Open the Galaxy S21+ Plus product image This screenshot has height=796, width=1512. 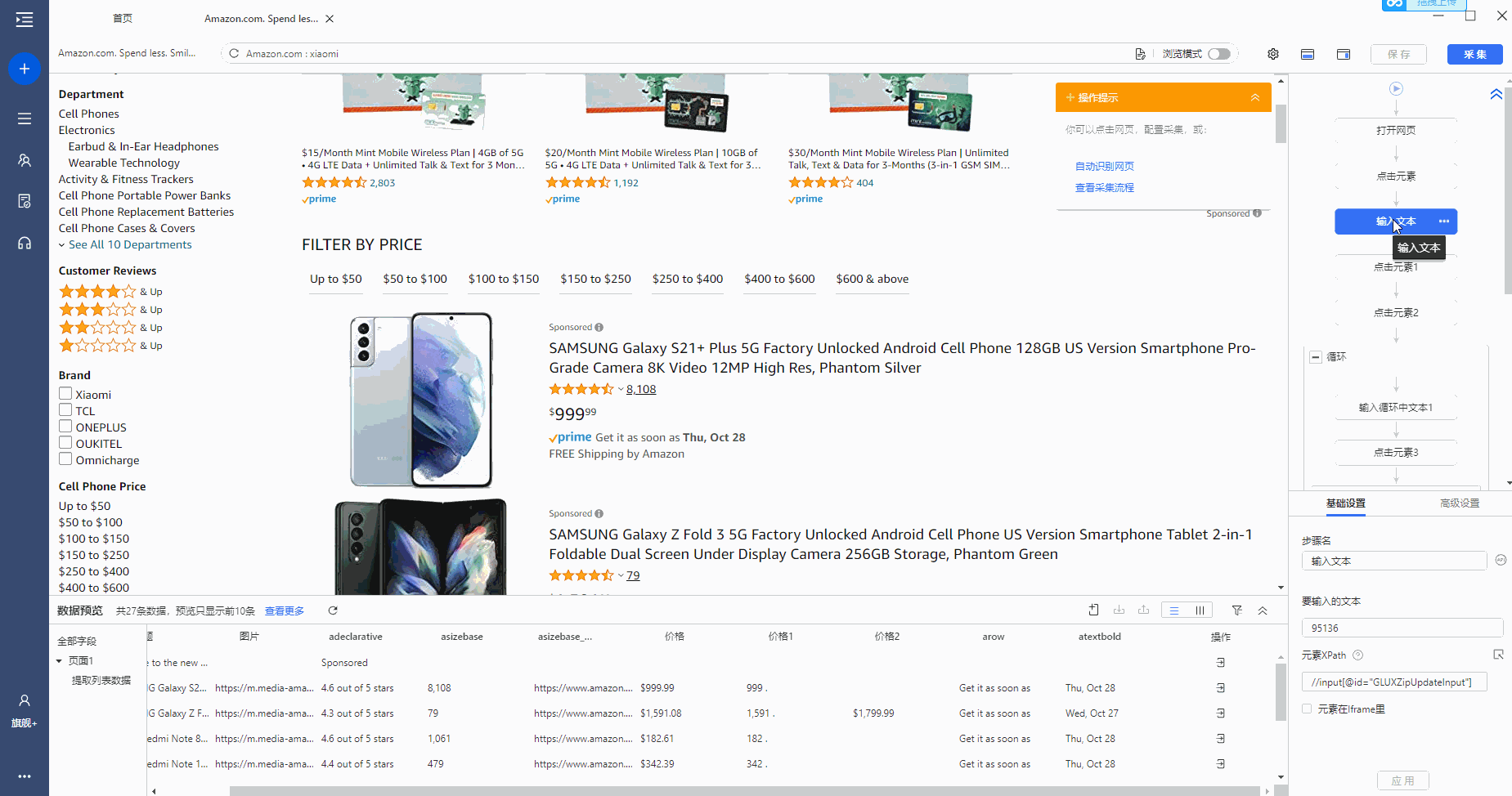click(421, 400)
